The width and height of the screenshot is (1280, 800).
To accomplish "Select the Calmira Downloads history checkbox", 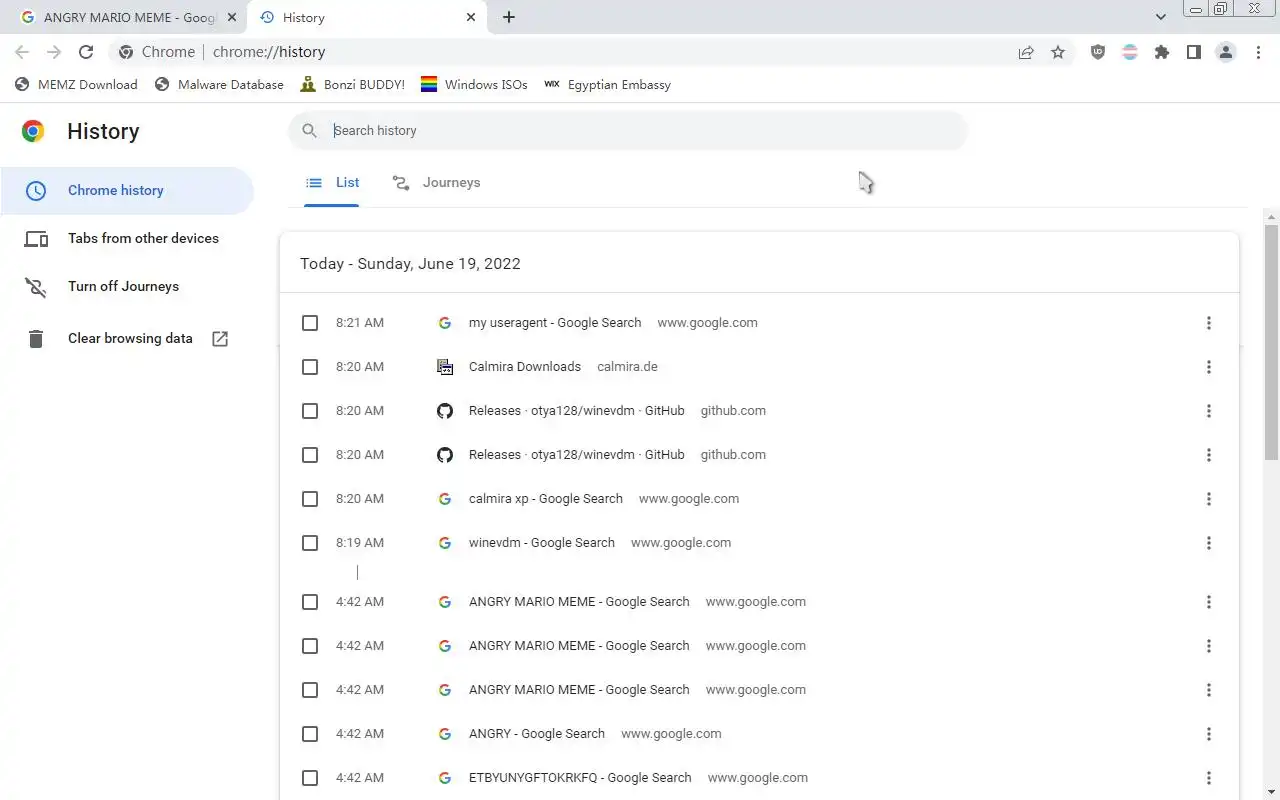I will tap(310, 367).
